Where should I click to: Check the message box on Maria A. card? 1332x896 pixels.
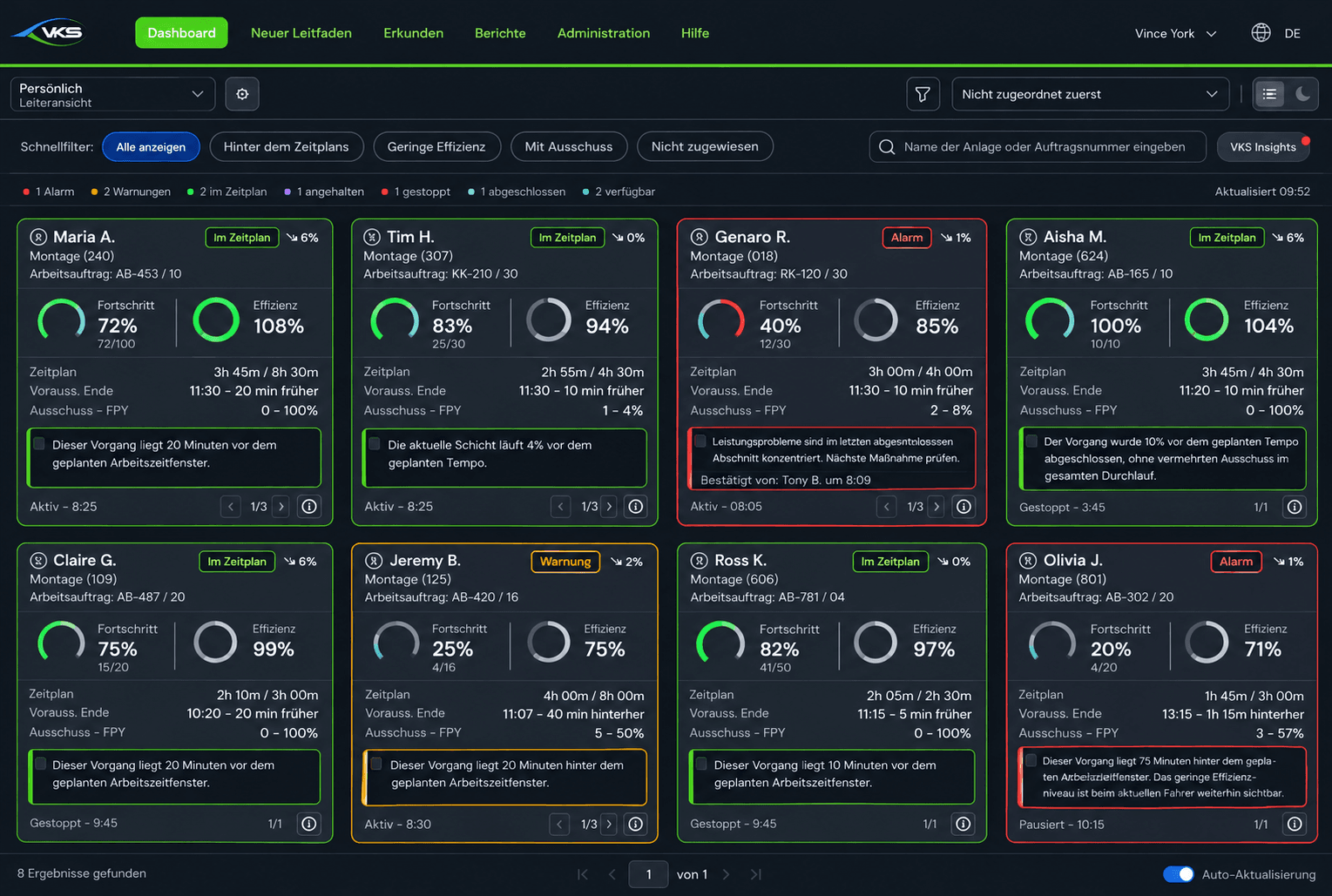tap(39, 444)
